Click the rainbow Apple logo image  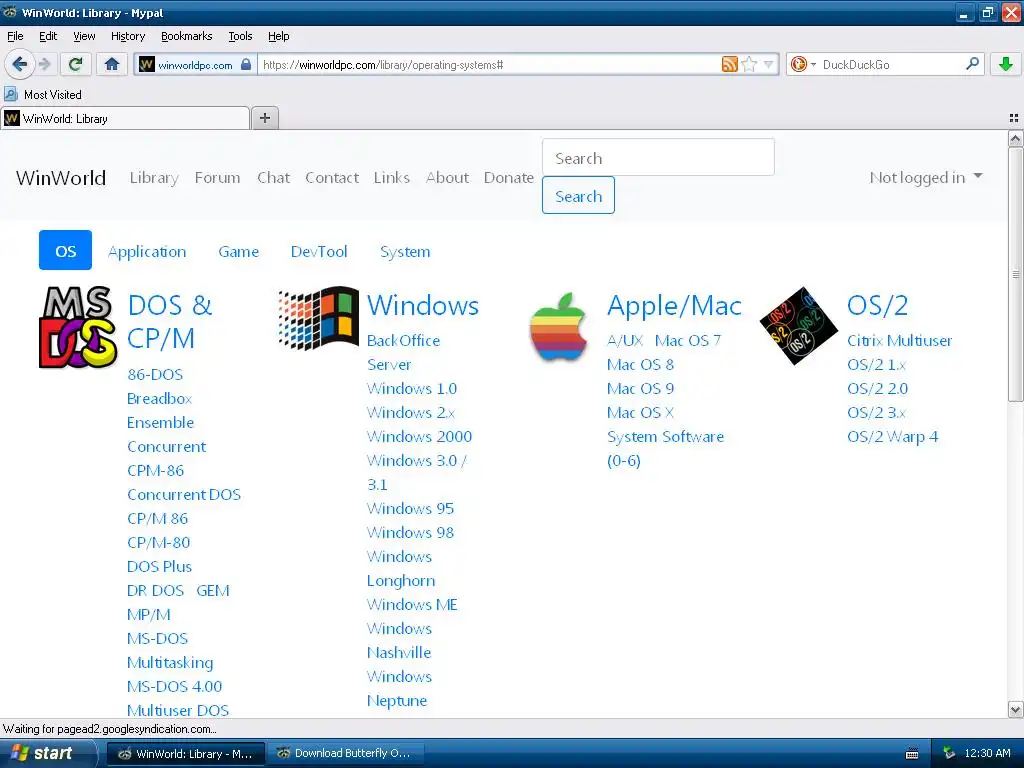coord(558,327)
